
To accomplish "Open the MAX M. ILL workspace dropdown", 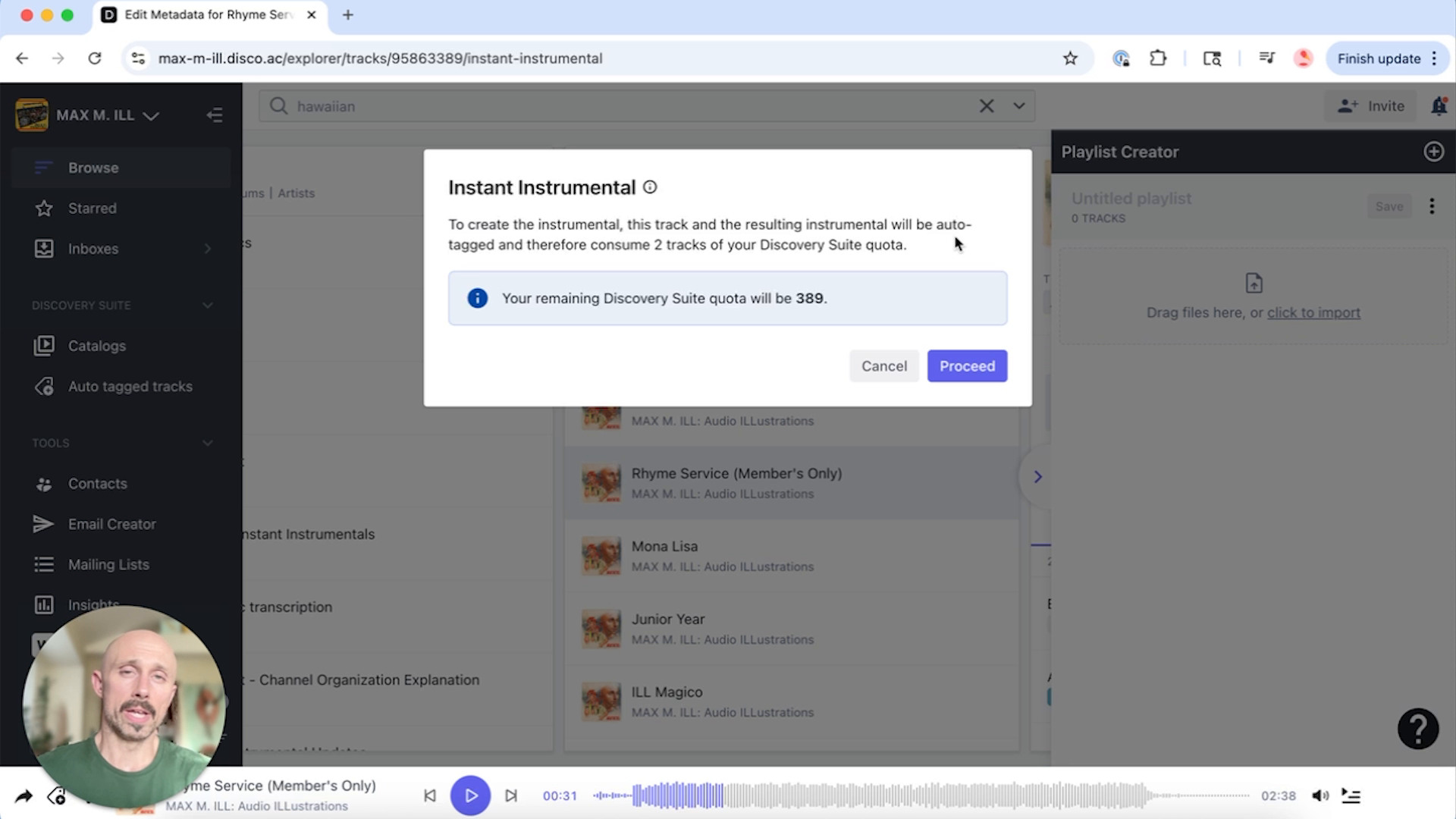I will pos(152,115).
